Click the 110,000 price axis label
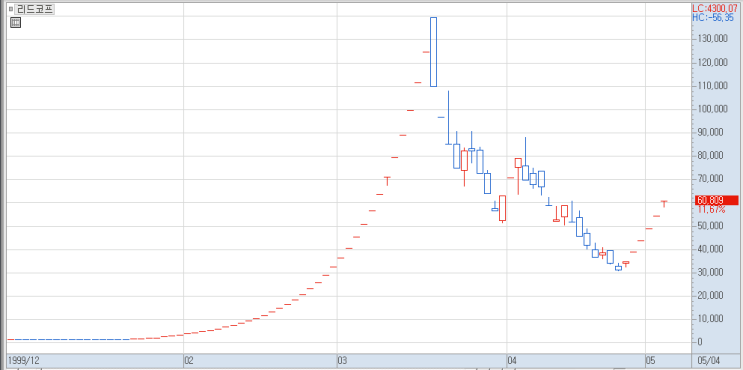743x370 pixels. coord(712,85)
